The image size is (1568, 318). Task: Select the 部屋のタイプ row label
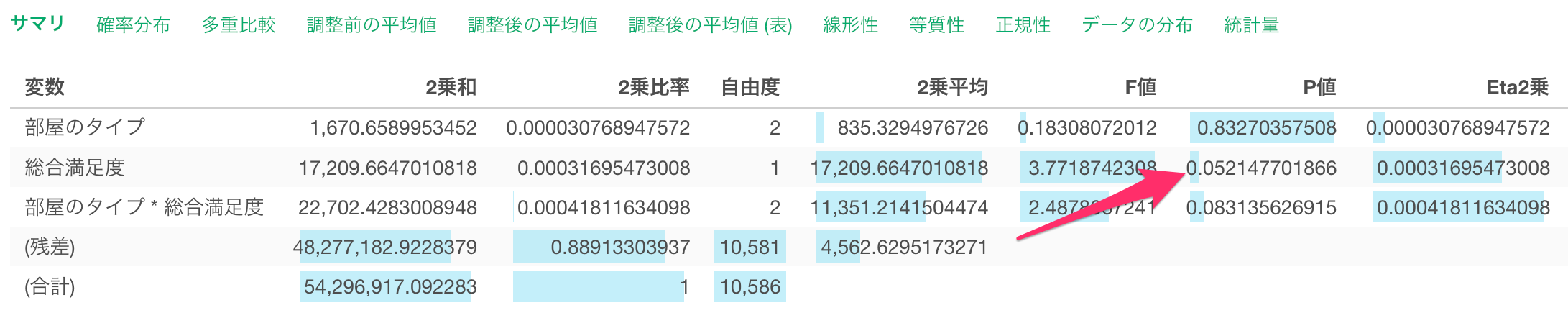coord(85,127)
